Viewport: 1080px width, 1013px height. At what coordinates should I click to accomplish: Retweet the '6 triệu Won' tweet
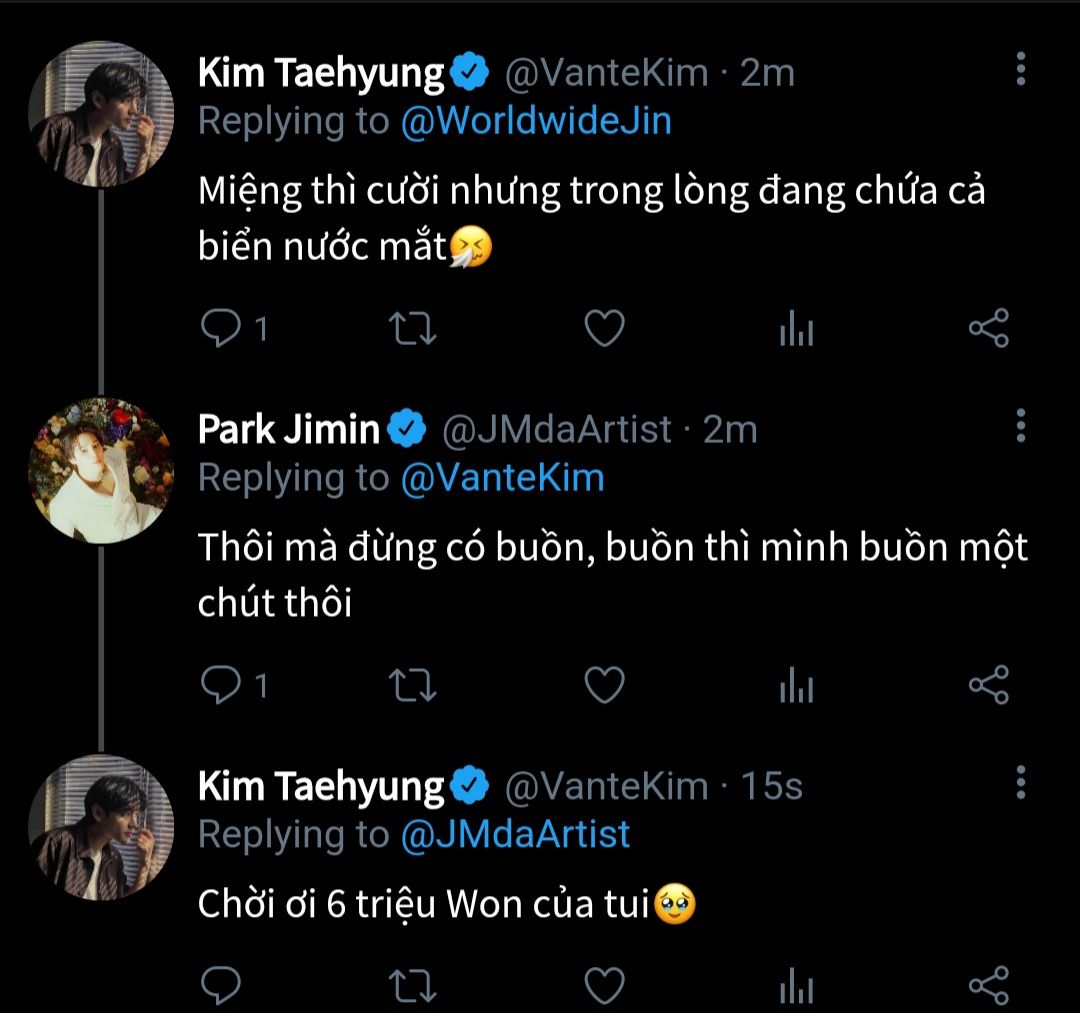[x=411, y=985]
